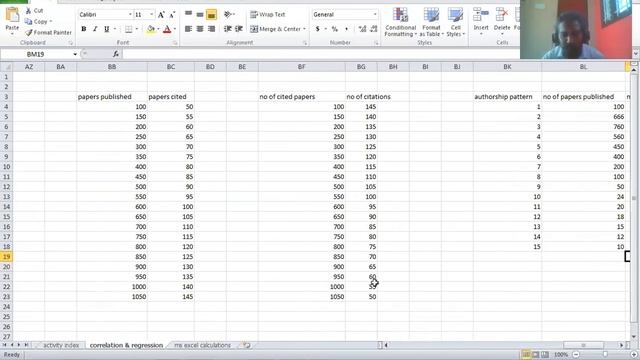Open the Fill Color dropdown arrow
This screenshot has height=360, width=640.
[x=158, y=29]
